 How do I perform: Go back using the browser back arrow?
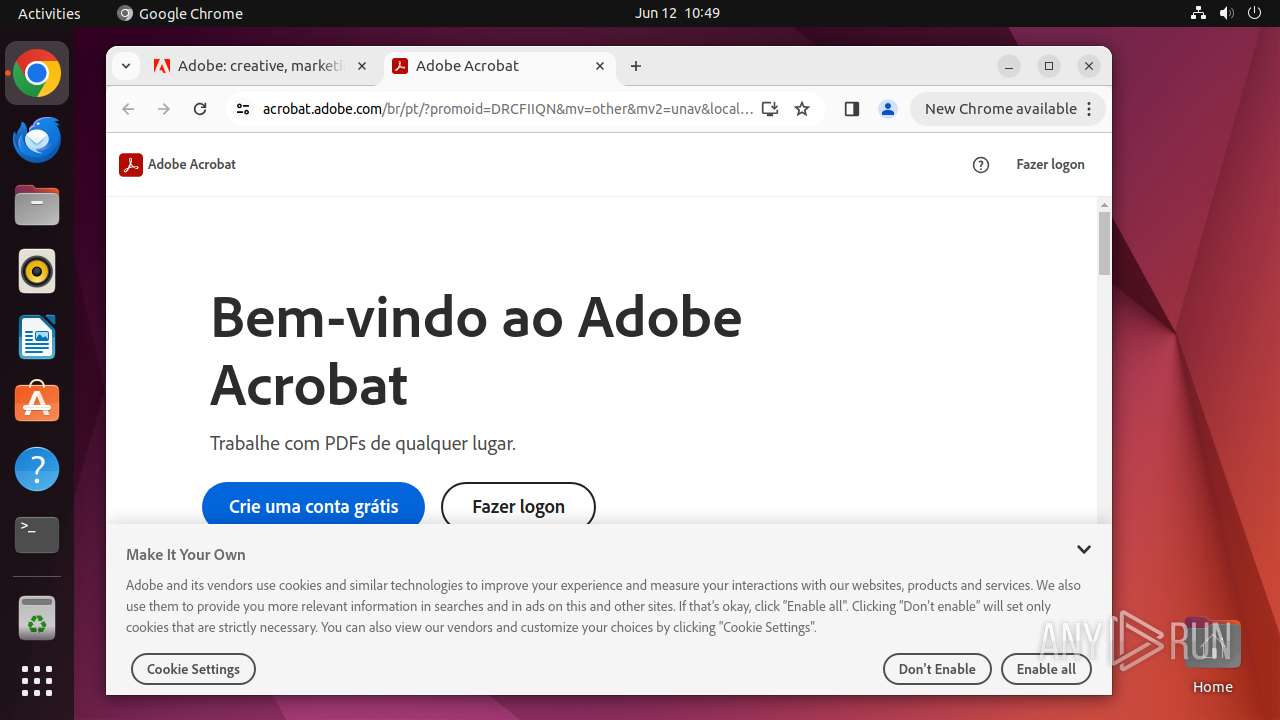pyautogui.click(x=128, y=109)
